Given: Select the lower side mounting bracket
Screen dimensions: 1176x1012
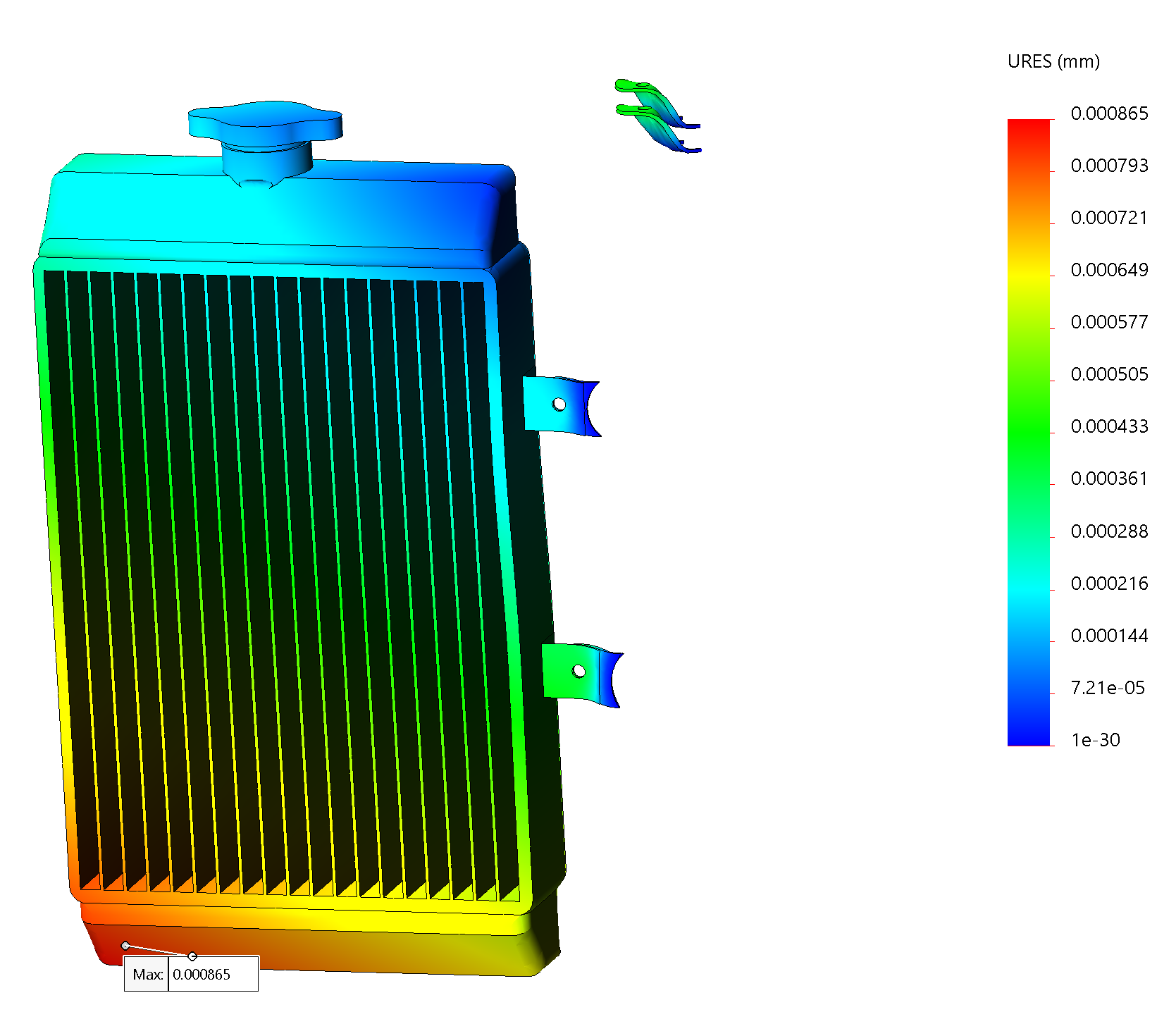Looking at the screenshot, I should 581,674.
